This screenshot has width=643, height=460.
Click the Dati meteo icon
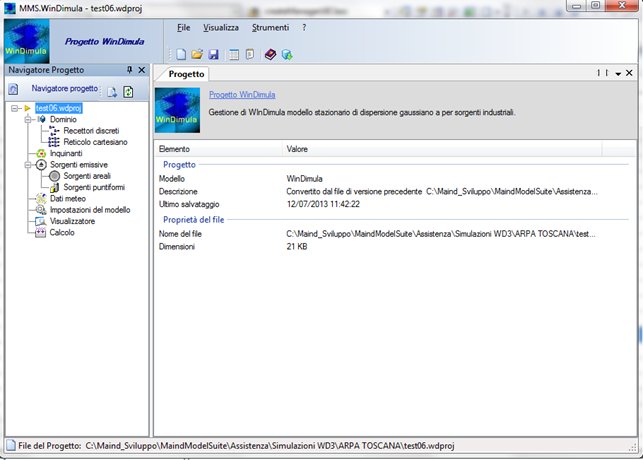41,198
